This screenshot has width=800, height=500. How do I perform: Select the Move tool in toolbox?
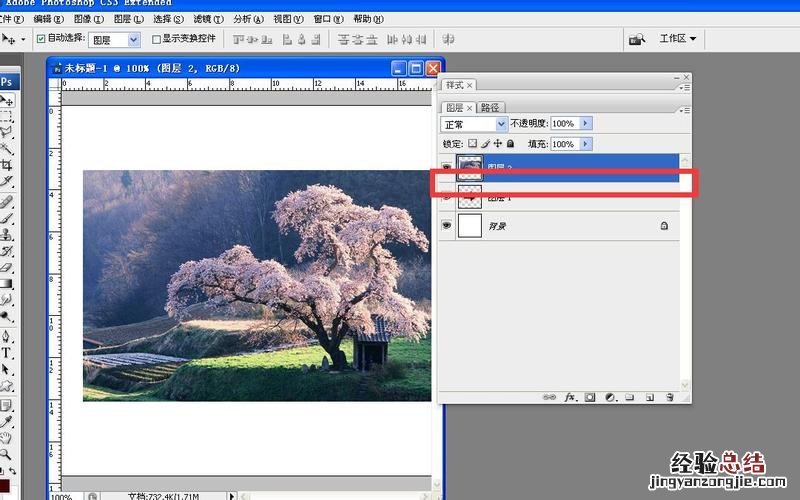[x=6, y=101]
